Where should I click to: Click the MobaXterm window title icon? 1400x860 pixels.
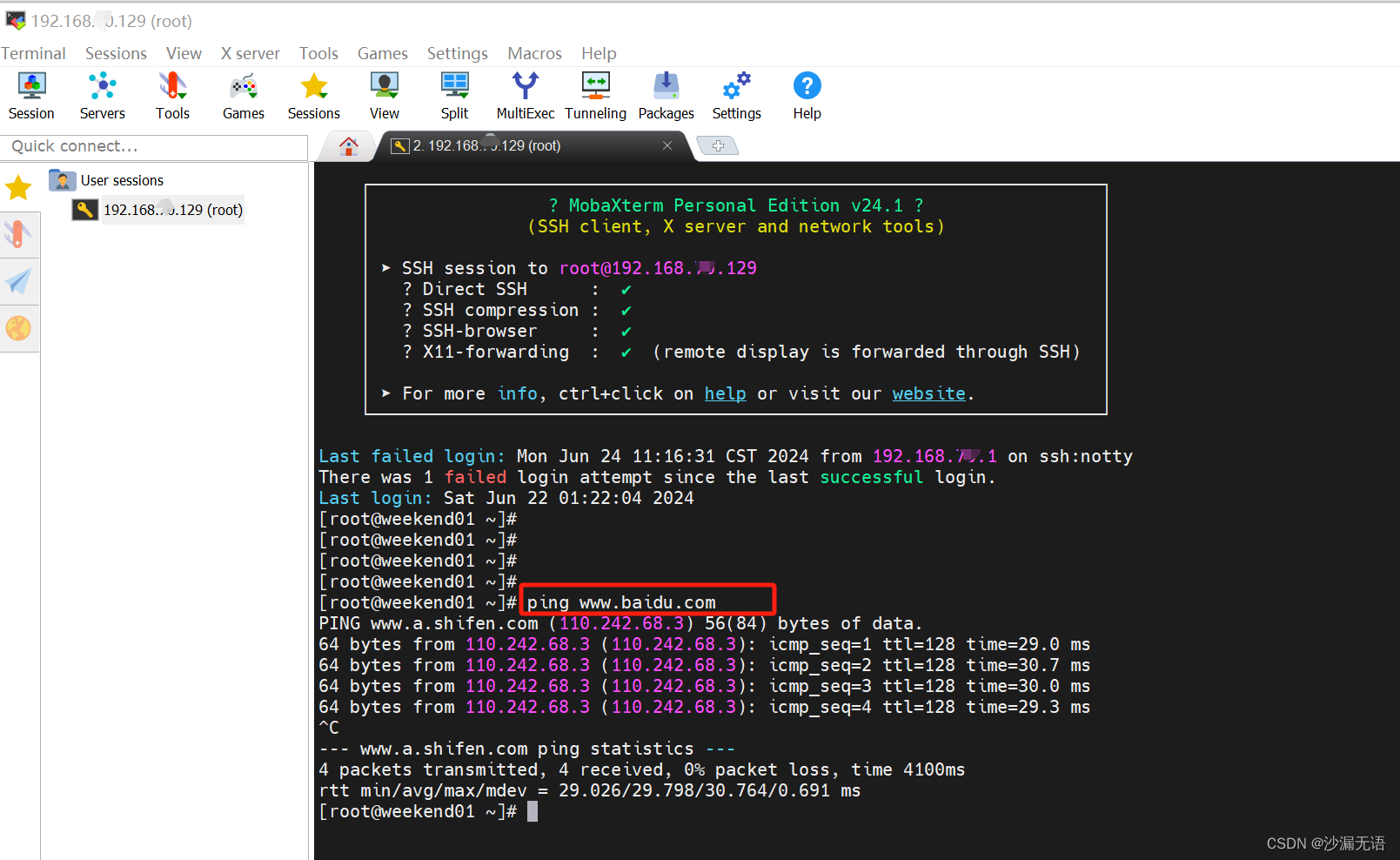click(x=16, y=20)
